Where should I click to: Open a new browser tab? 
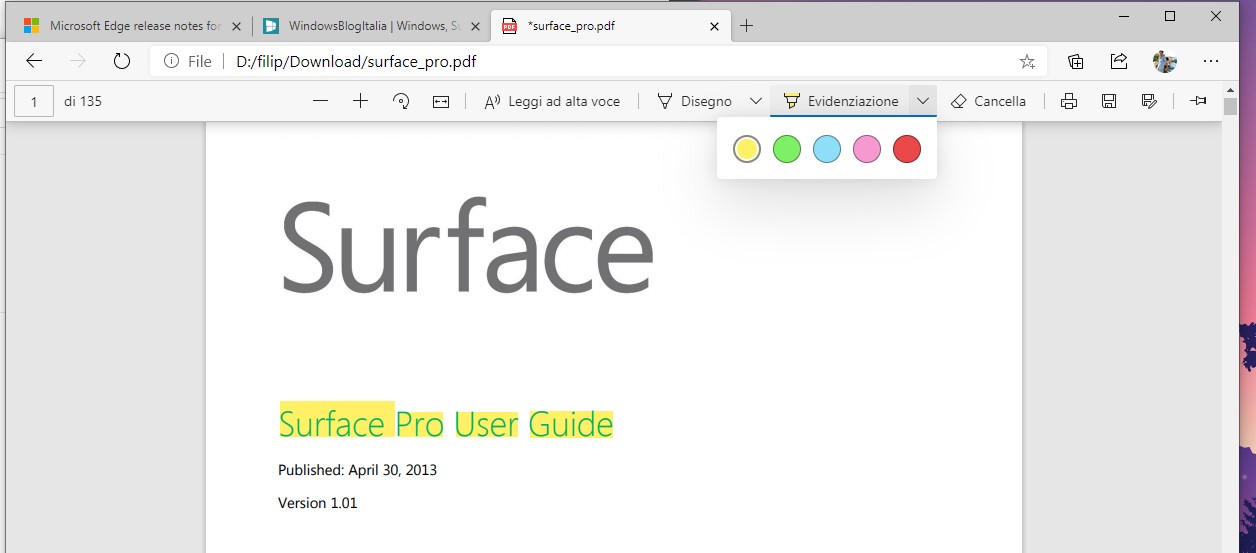click(746, 26)
